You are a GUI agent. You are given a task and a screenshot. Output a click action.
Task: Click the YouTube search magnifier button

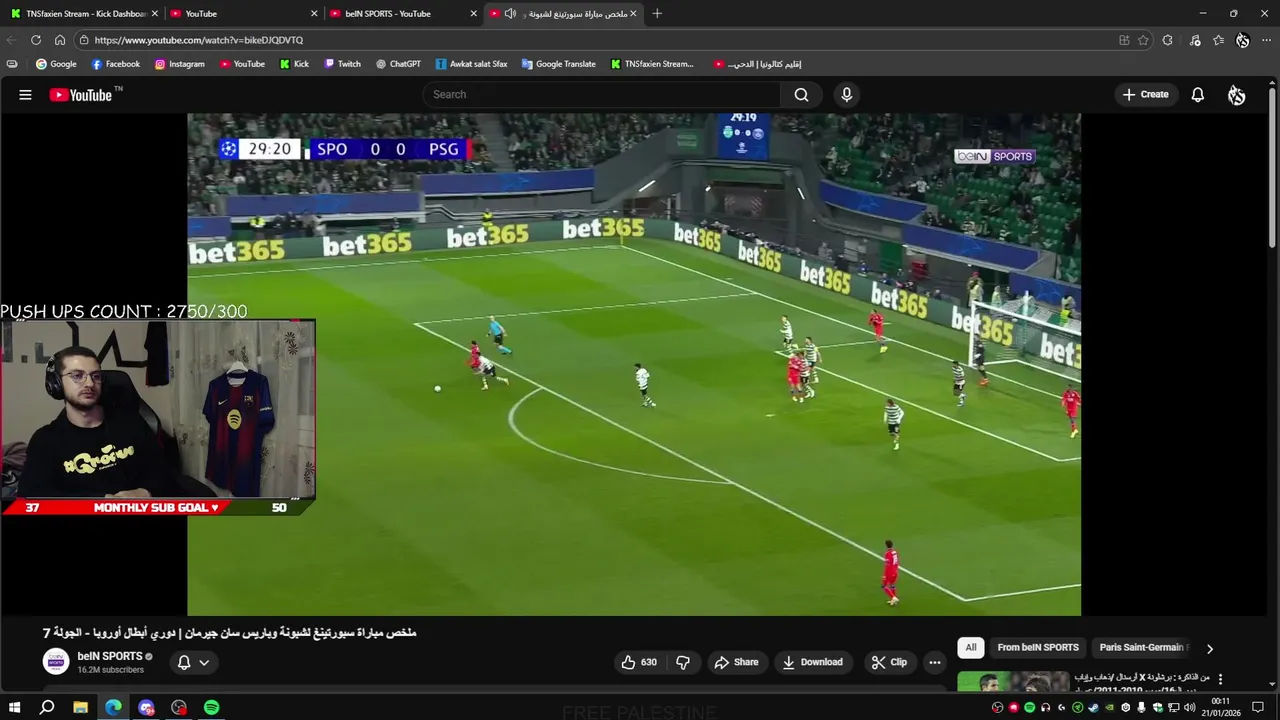point(801,95)
